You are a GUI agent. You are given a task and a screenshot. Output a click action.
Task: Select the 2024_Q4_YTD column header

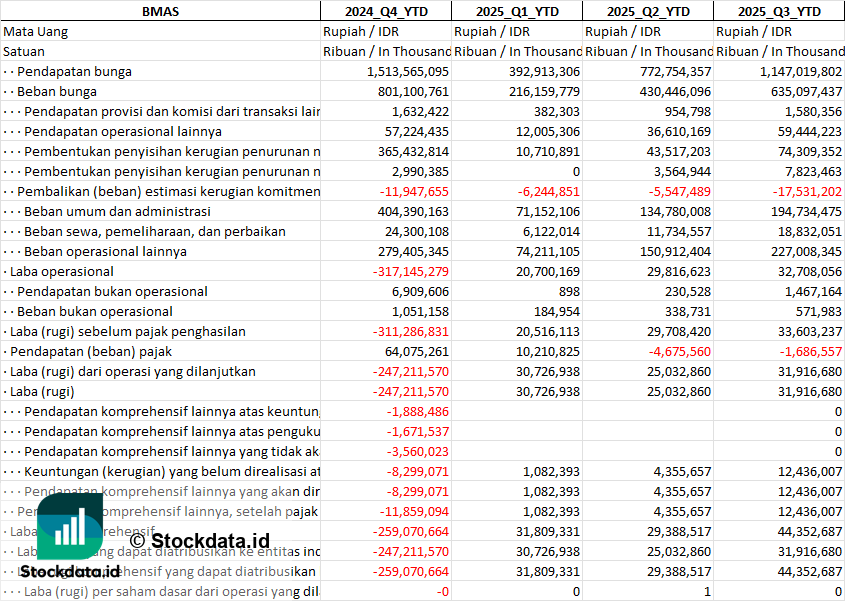[x=386, y=11]
